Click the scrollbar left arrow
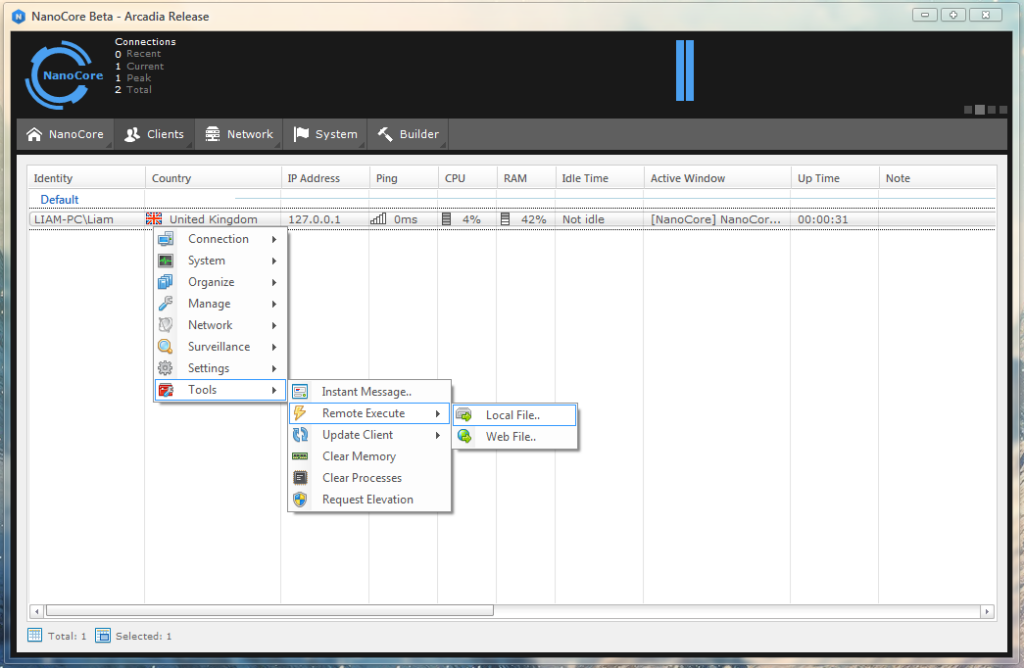 [37, 611]
